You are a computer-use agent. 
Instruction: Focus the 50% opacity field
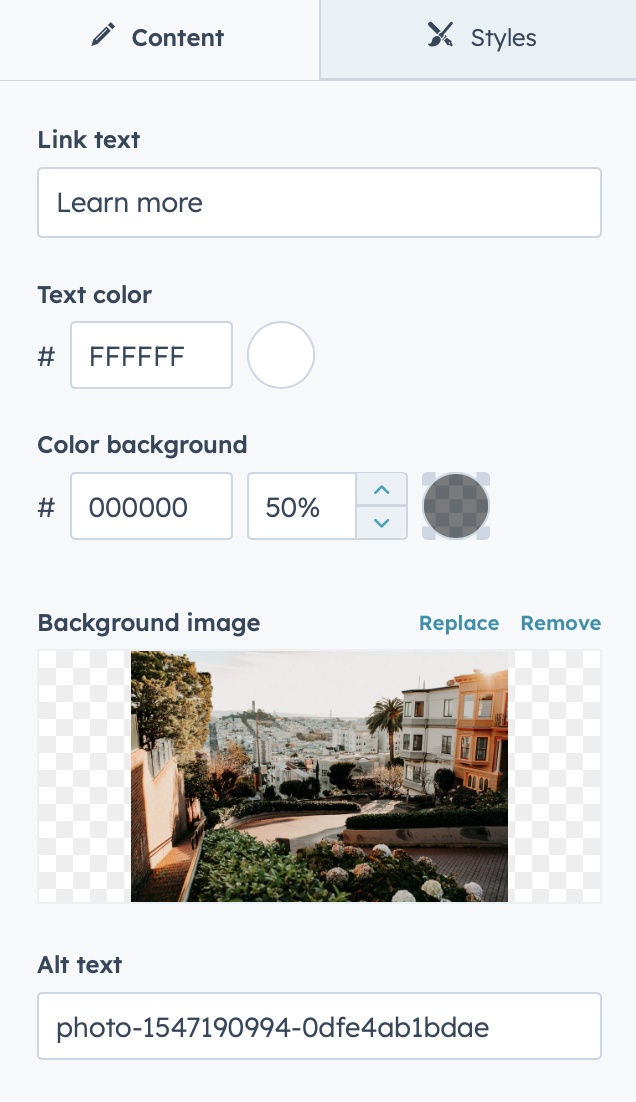click(302, 506)
